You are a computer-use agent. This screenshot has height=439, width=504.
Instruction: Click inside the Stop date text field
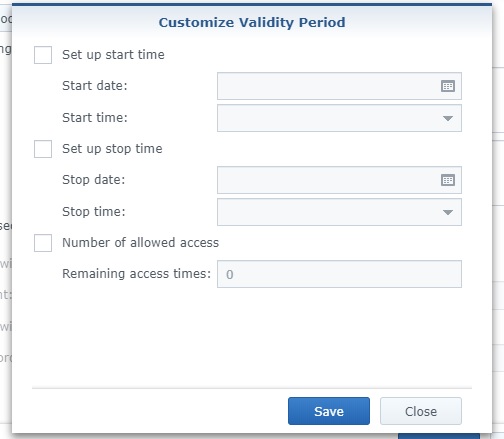click(328, 180)
